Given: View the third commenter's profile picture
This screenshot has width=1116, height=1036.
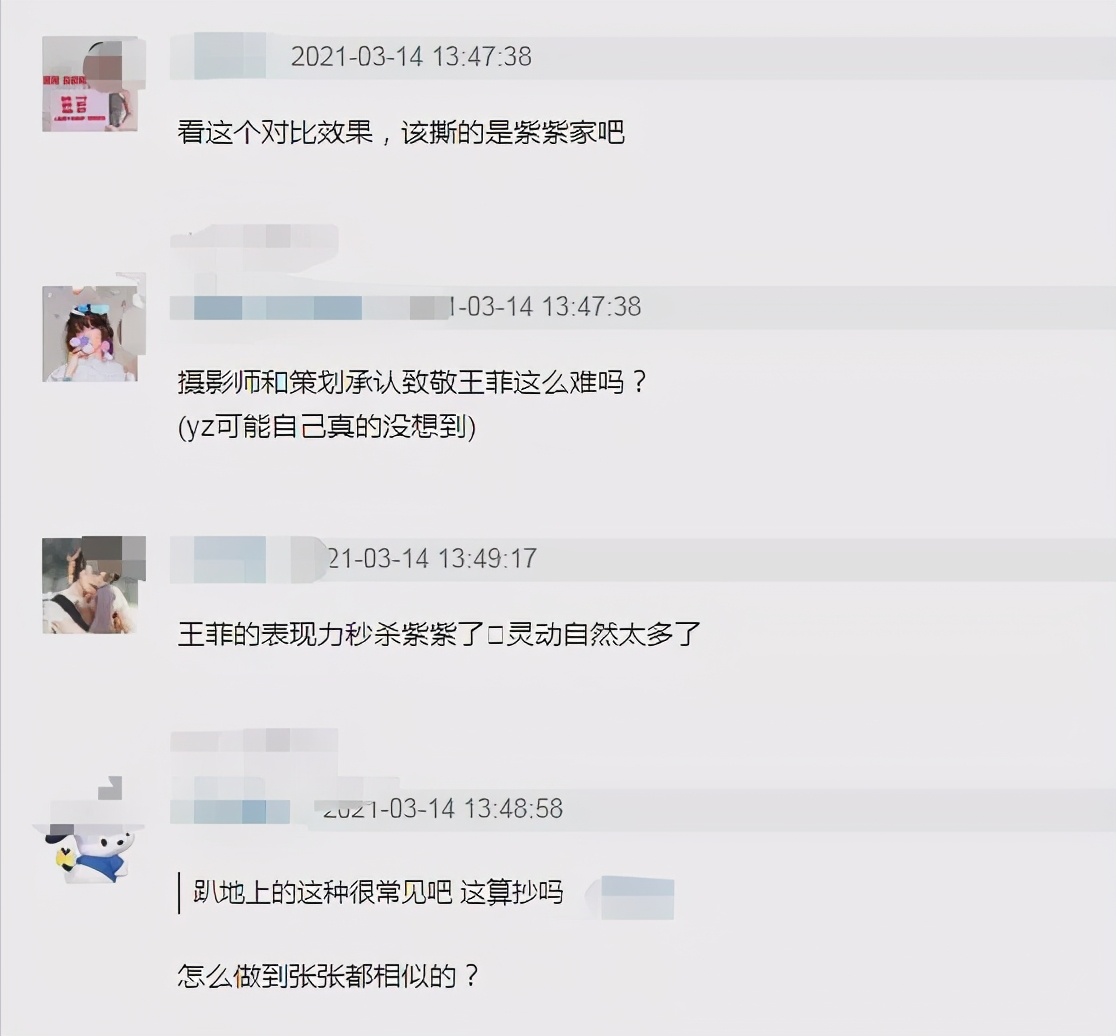Looking at the screenshot, I should coord(90,586).
